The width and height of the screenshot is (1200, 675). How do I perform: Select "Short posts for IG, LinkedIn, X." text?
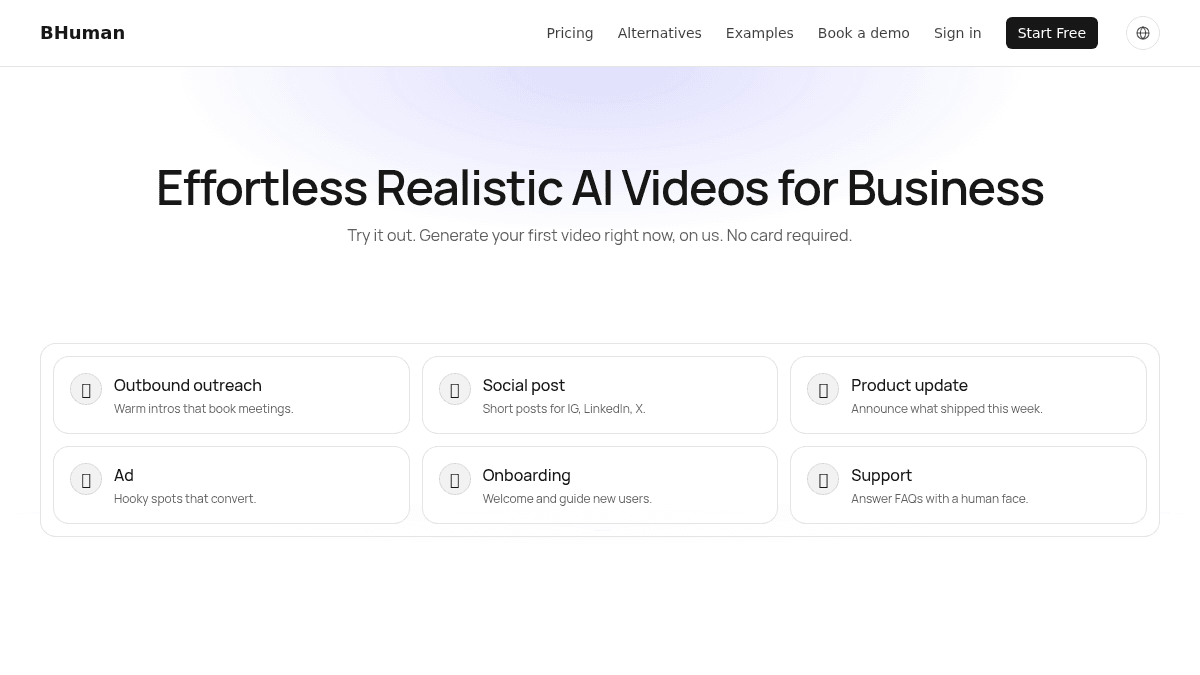[x=564, y=409]
